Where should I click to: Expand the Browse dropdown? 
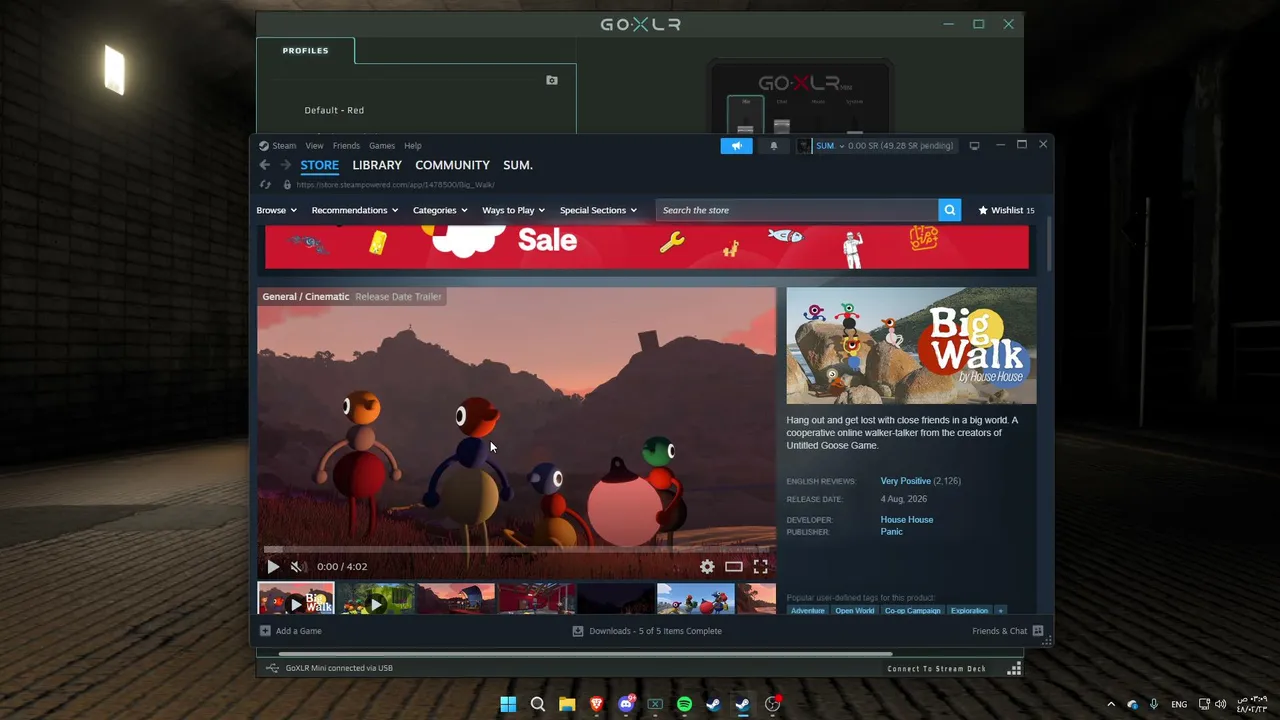pos(276,210)
